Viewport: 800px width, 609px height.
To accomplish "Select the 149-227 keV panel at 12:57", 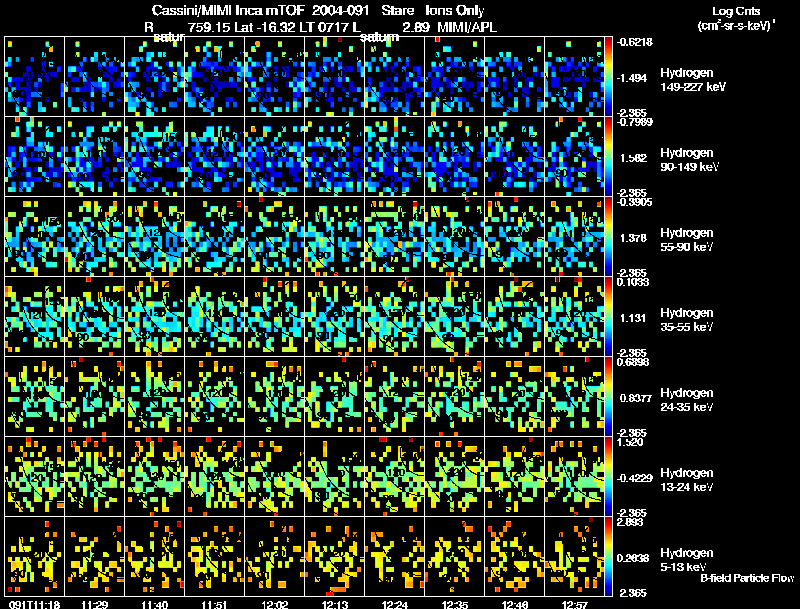I will [574, 77].
